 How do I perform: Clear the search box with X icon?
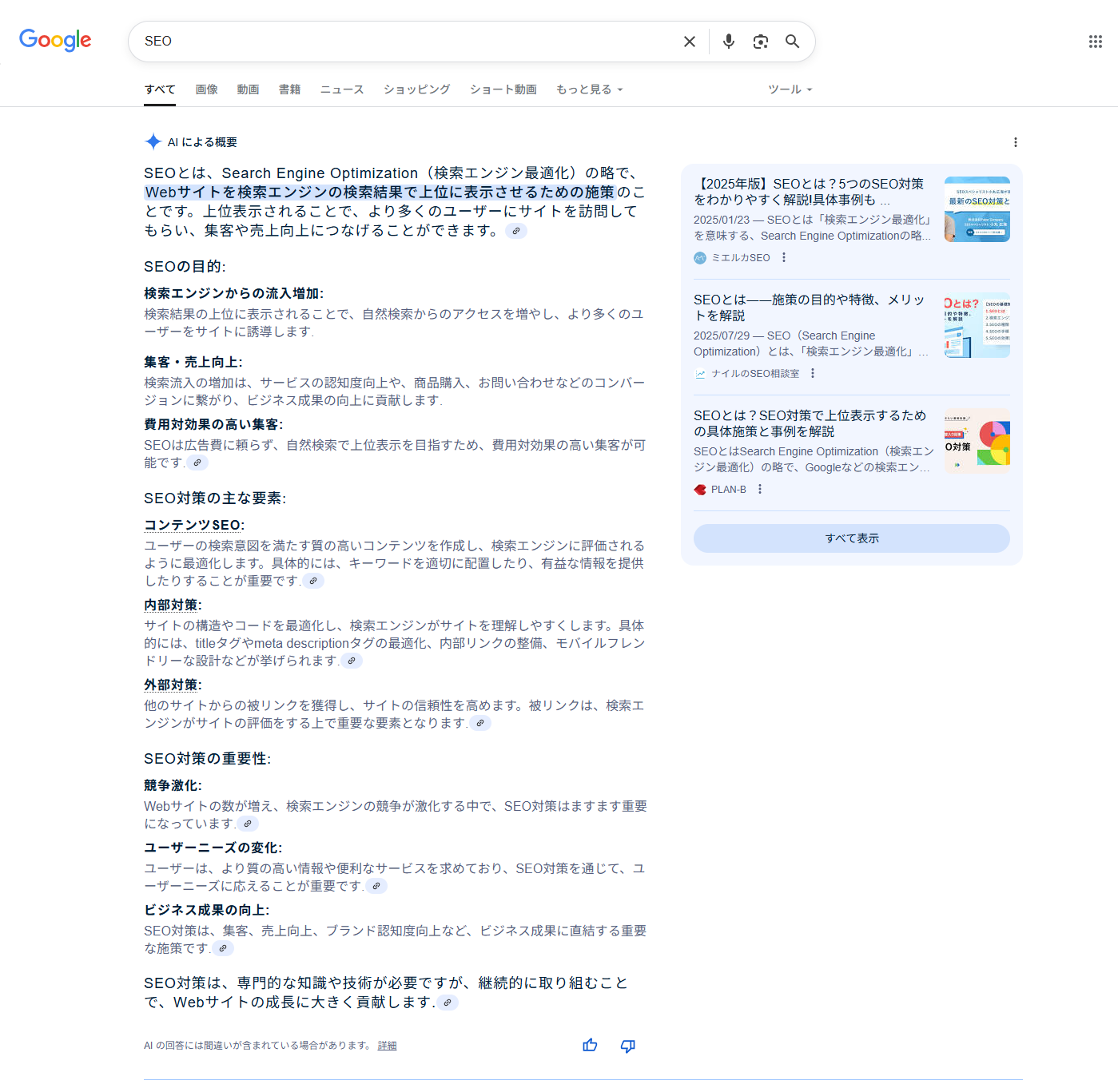click(x=689, y=42)
